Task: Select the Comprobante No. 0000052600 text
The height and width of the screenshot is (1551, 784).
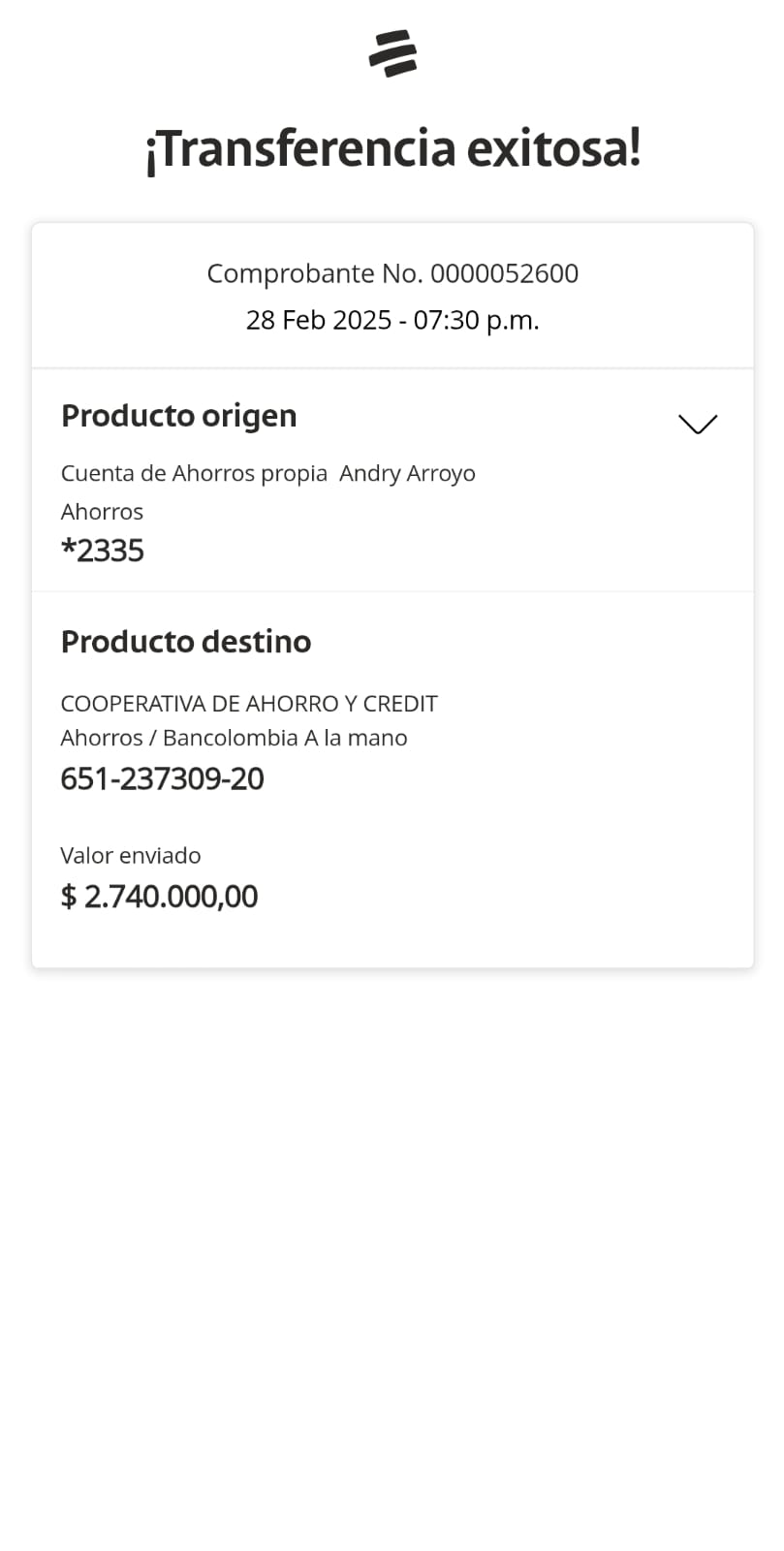Action: [392, 273]
